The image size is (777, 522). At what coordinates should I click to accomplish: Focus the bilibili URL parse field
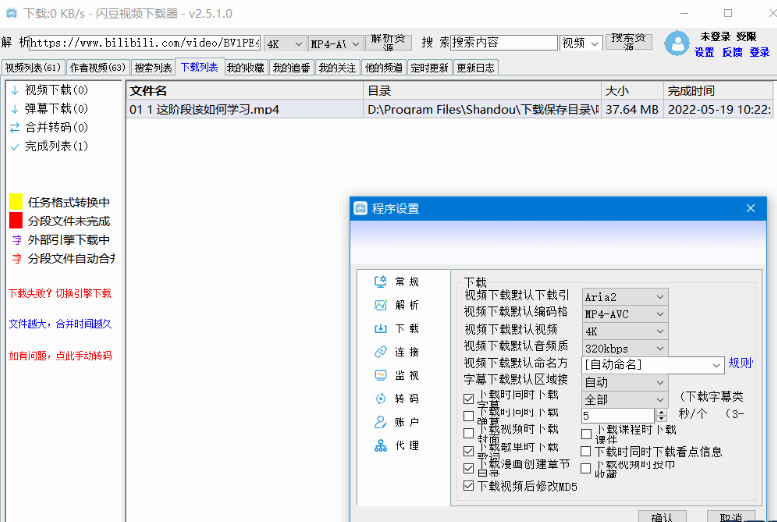[x=144, y=43]
